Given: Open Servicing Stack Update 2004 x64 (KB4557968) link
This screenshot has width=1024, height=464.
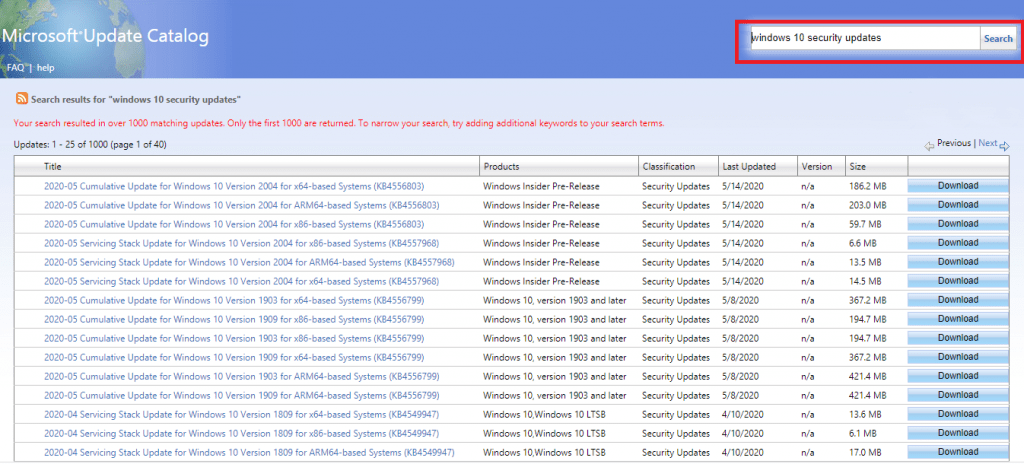Looking at the screenshot, I should [x=241, y=281].
